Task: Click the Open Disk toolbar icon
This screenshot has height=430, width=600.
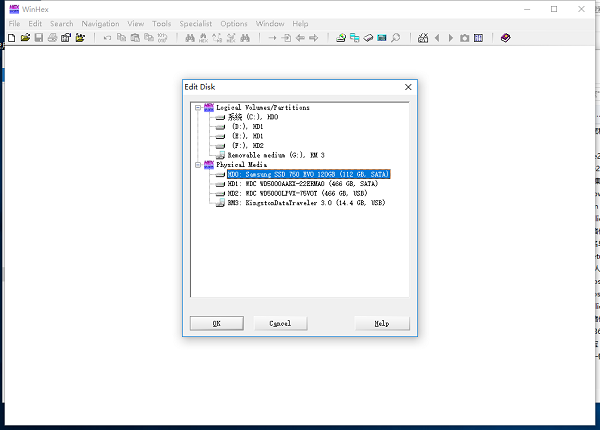Action: (341, 38)
